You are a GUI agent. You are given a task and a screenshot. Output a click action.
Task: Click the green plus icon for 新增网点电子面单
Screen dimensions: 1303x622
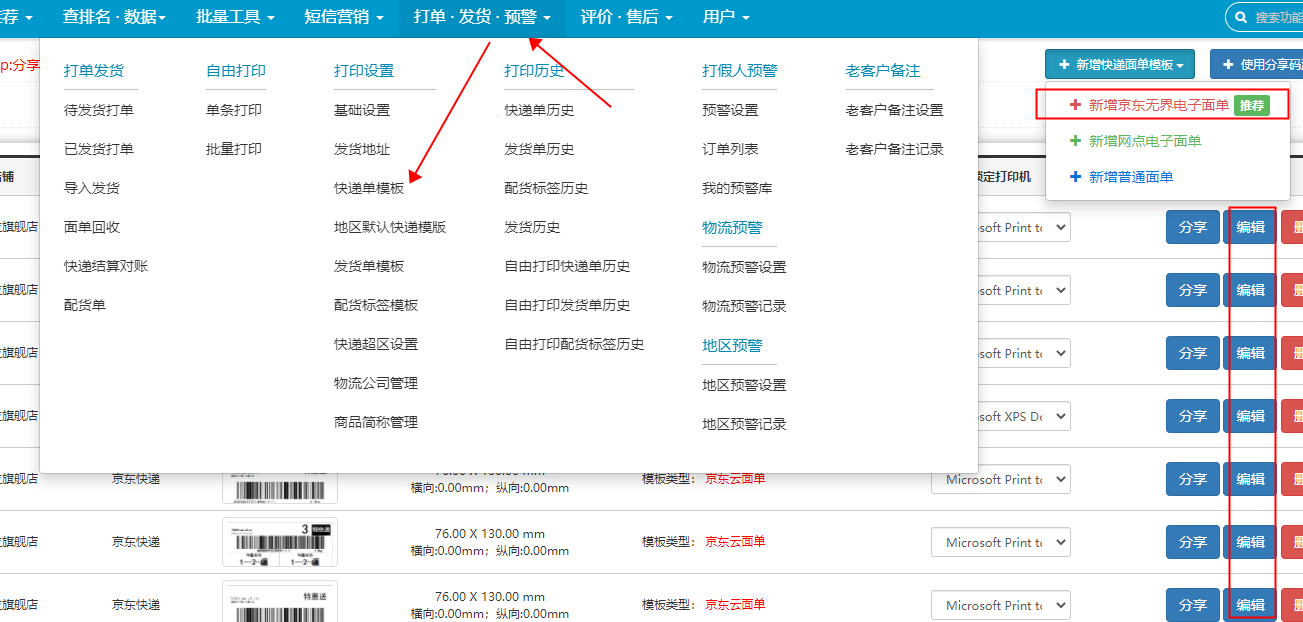pos(1075,141)
